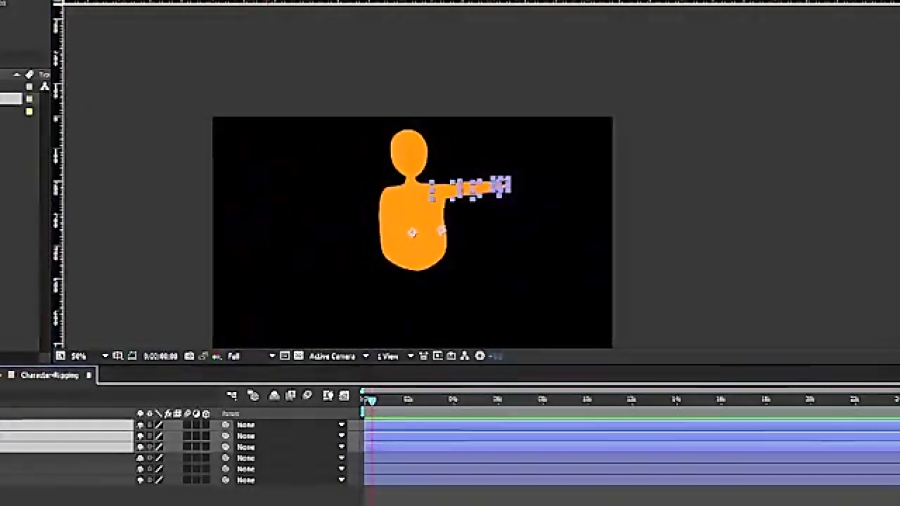The image size is (900, 506).
Task: Click the Parent column header
Action: 231,413
